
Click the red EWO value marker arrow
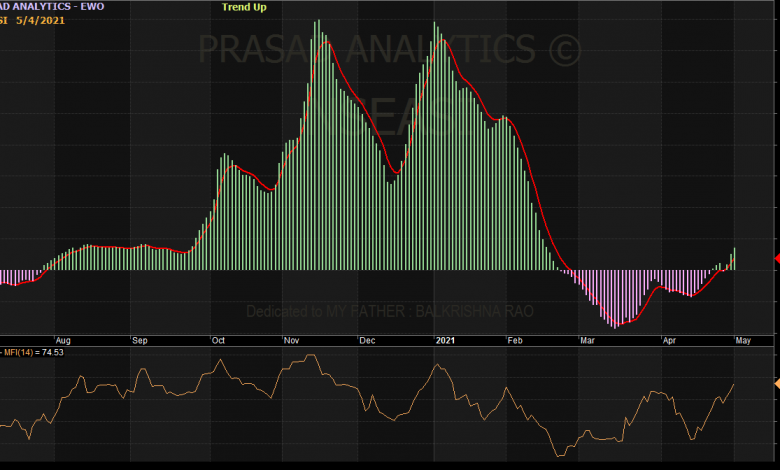click(776, 258)
